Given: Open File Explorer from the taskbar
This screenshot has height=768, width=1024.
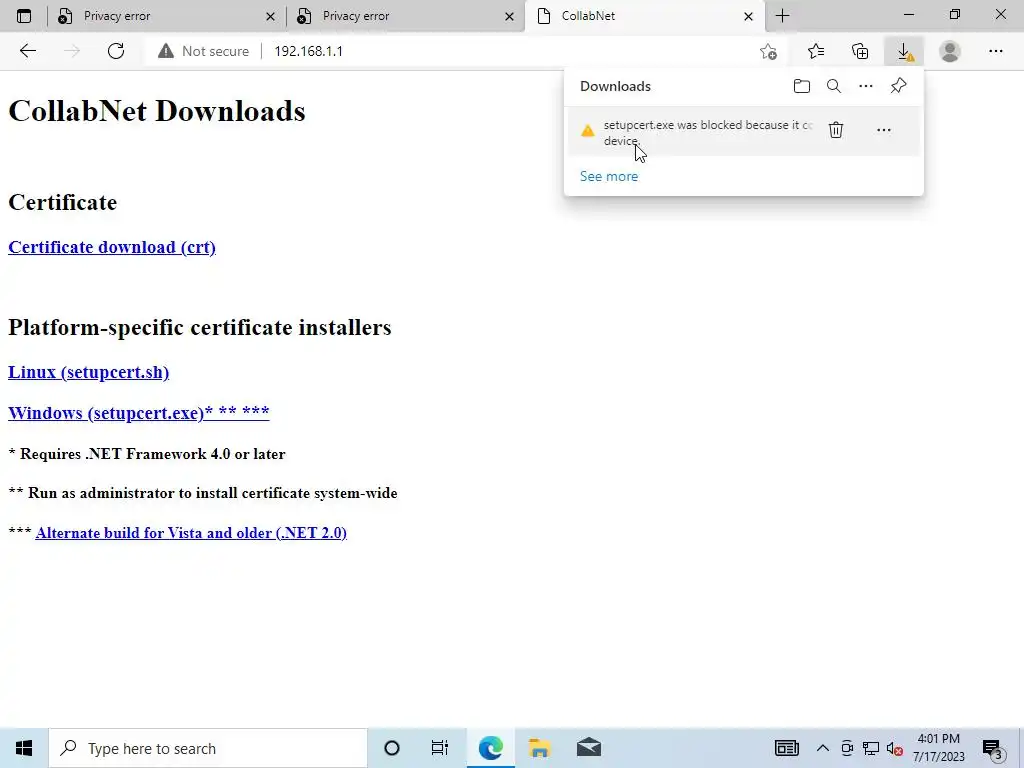Looking at the screenshot, I should click(539, 748).
